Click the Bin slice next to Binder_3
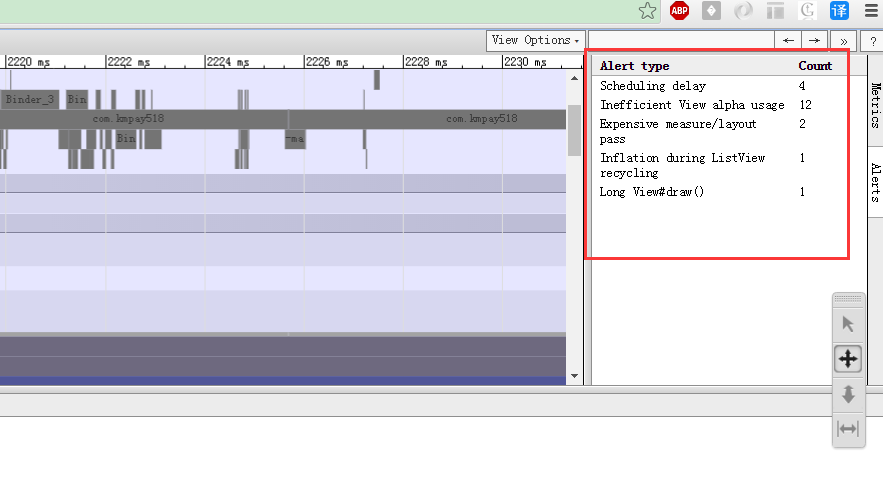 coord(77,99)
